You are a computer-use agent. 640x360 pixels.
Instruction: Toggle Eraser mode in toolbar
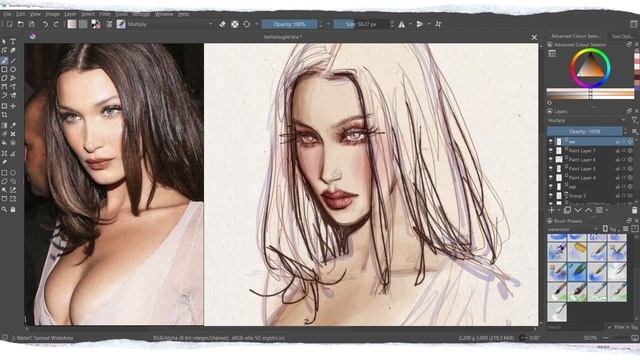click(222, 24)
